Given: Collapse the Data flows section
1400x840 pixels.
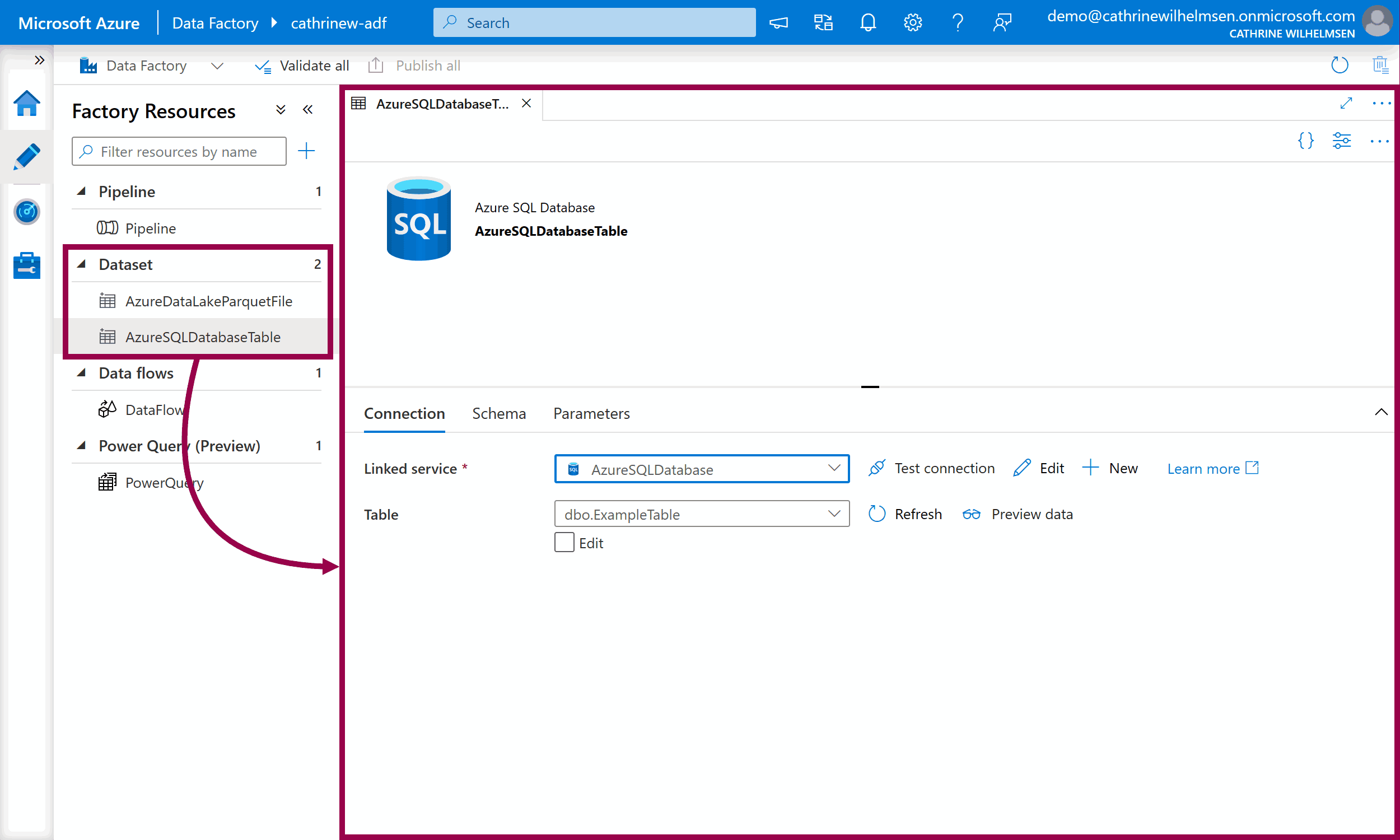Looking at the screenshot, I should click(x=82, y=372).
